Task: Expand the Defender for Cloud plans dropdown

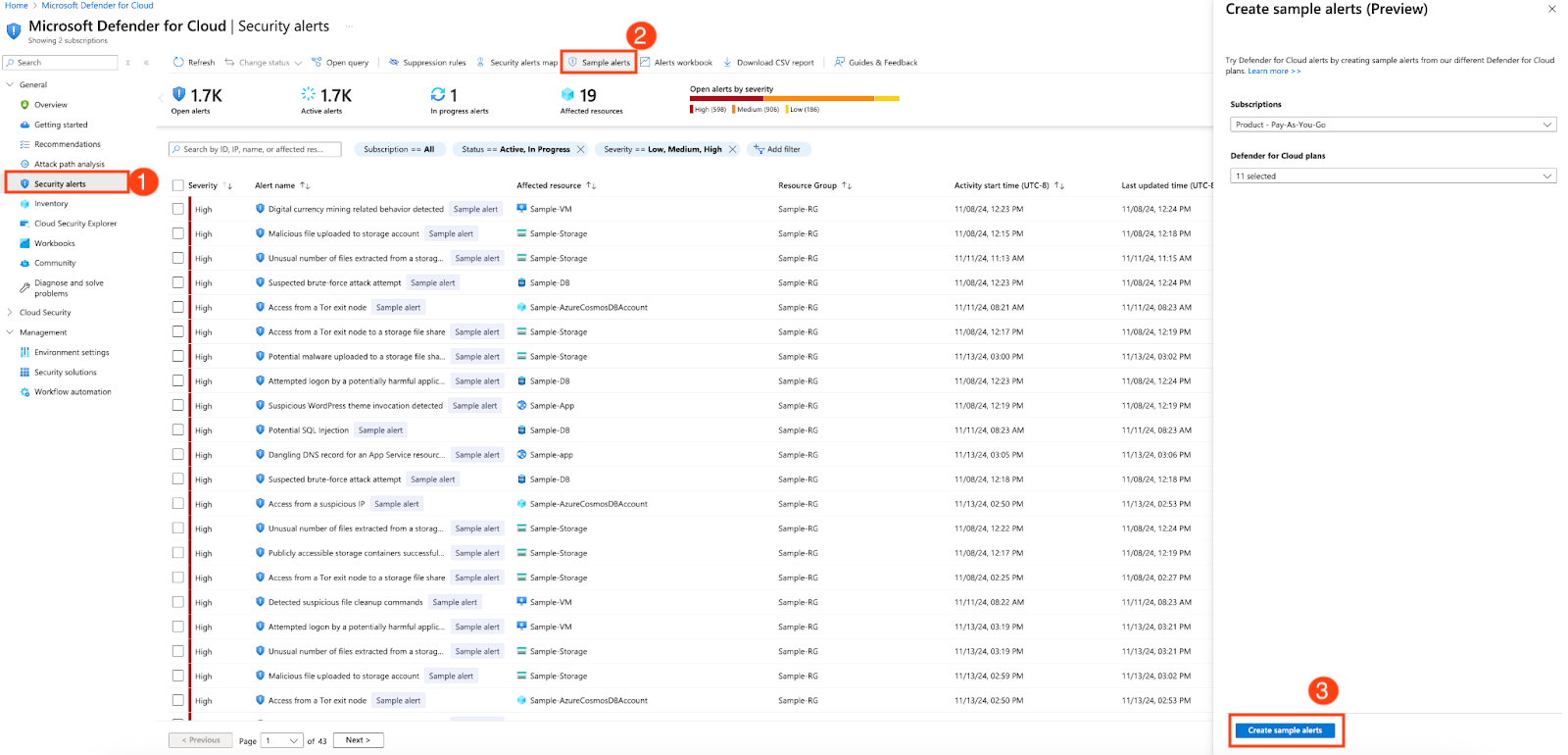Action: tap(1393, 176)
